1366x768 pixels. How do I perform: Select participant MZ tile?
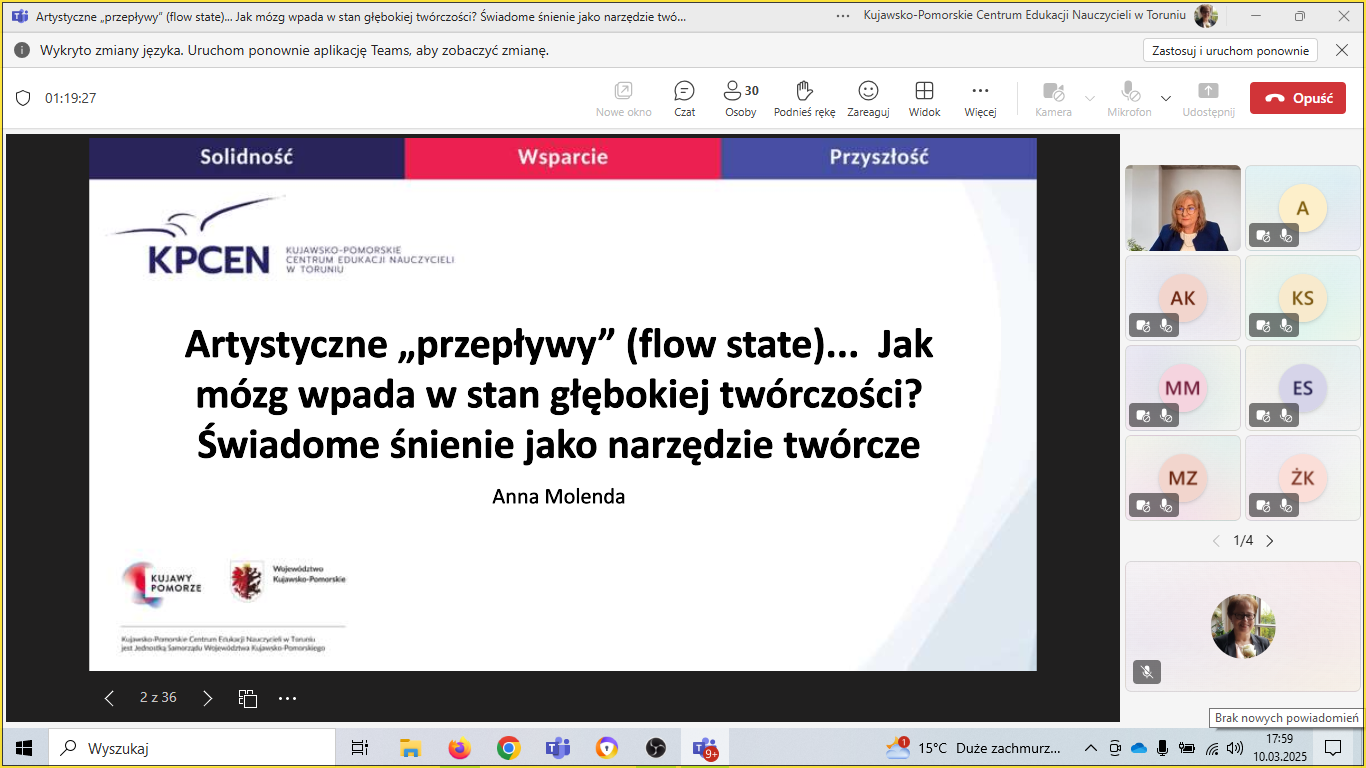pos(1183,478)
